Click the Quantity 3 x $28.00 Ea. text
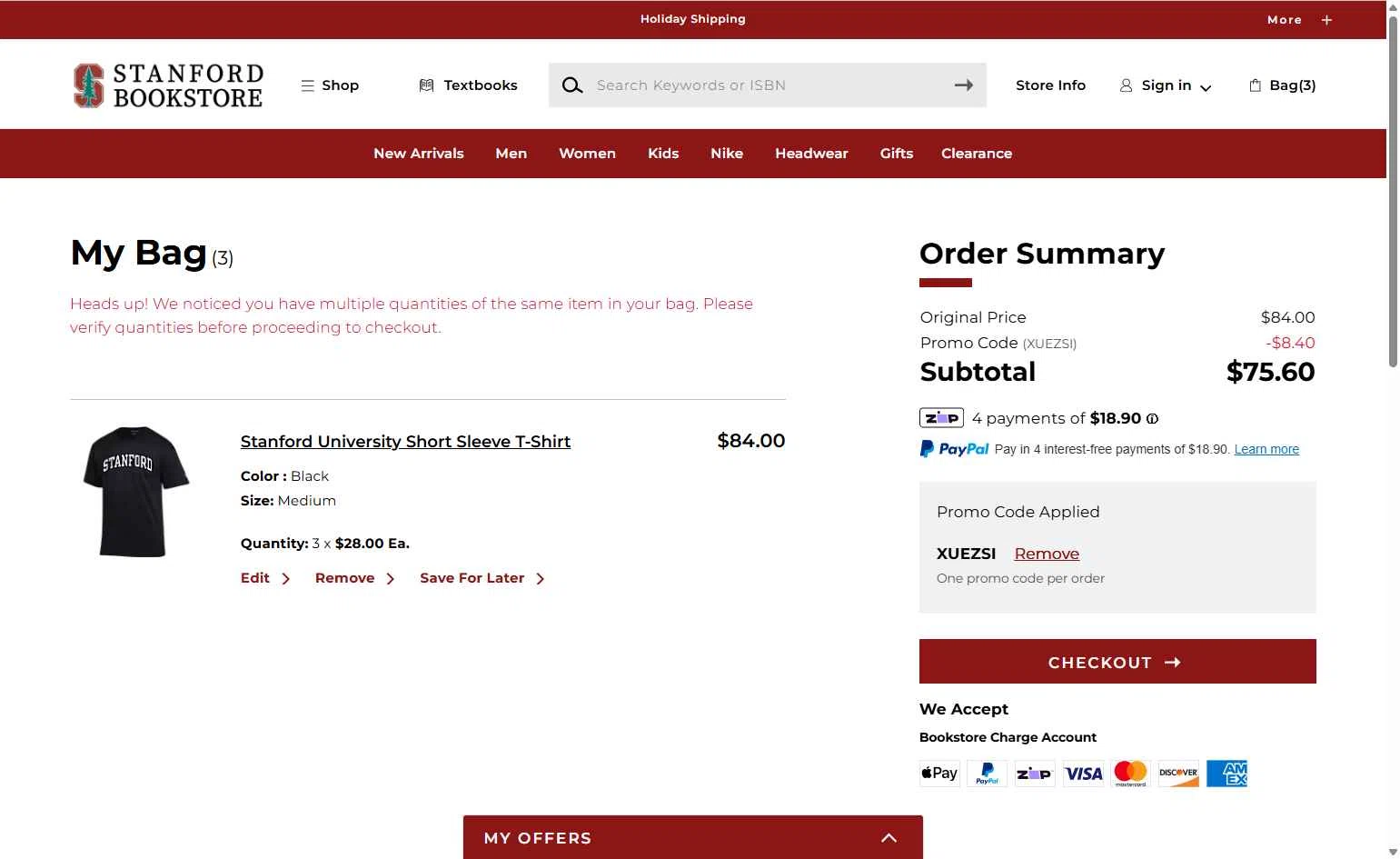The width and height of the screenshot is (1400, 859). click(325, 544)
